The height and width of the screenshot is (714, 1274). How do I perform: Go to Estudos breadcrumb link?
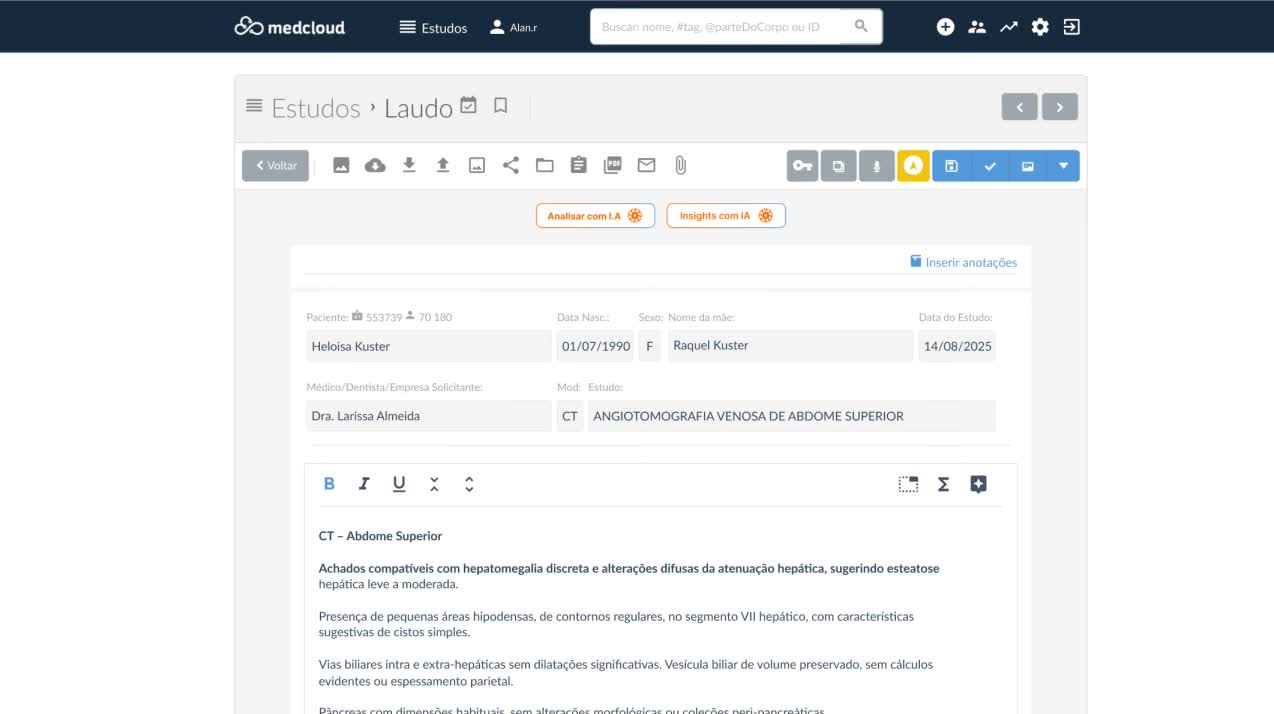click(x=316, y=108)
